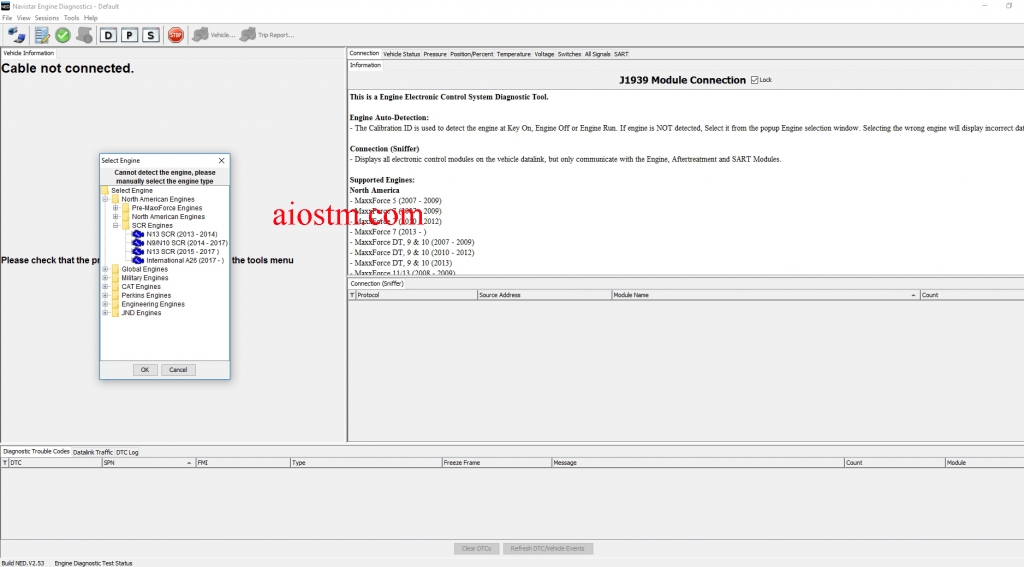This screenshot has height=567, width=1024.
Task: Open the Help menu
Action: [91, 18]
